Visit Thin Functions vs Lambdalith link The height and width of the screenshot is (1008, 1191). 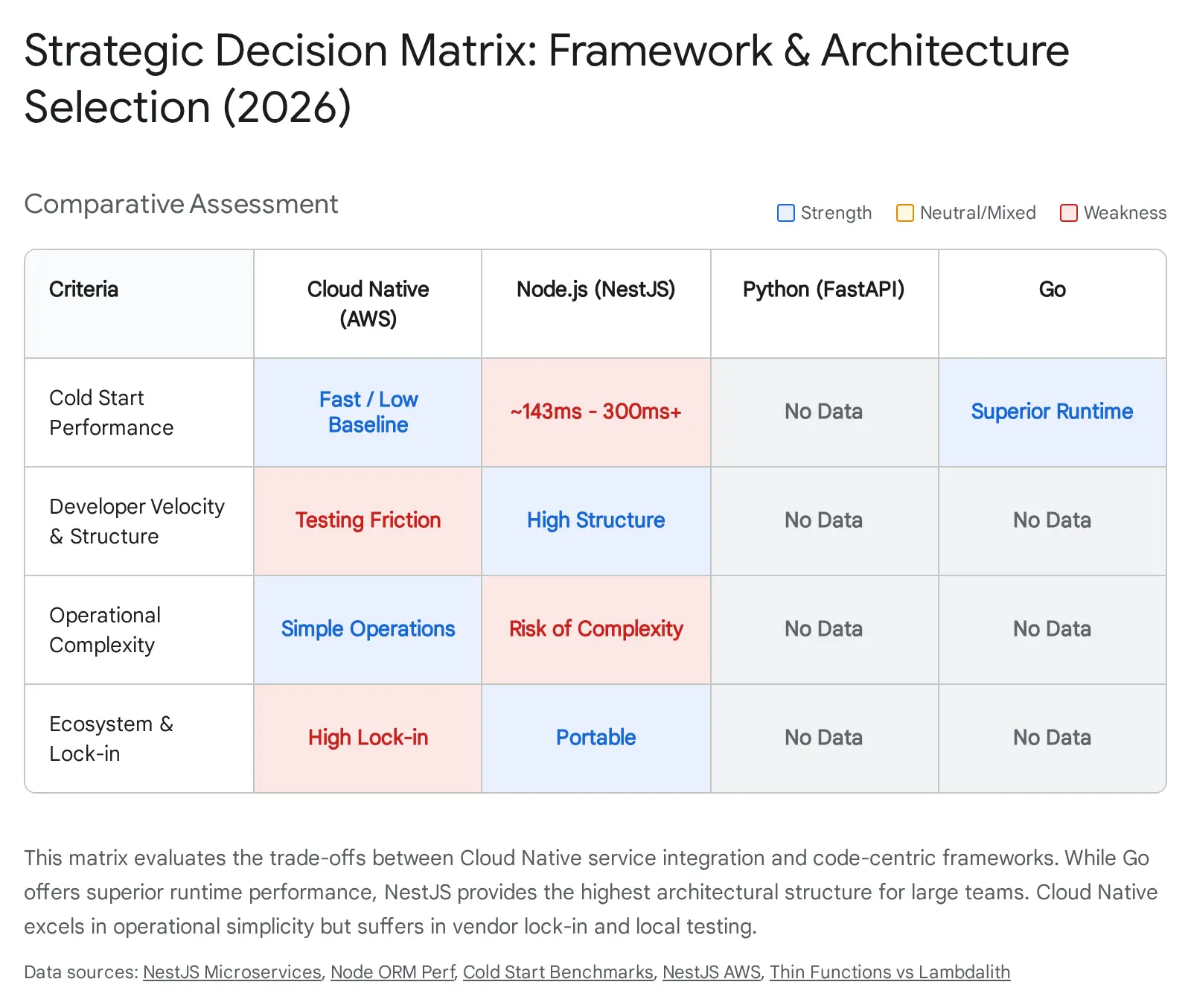point(890,972)
